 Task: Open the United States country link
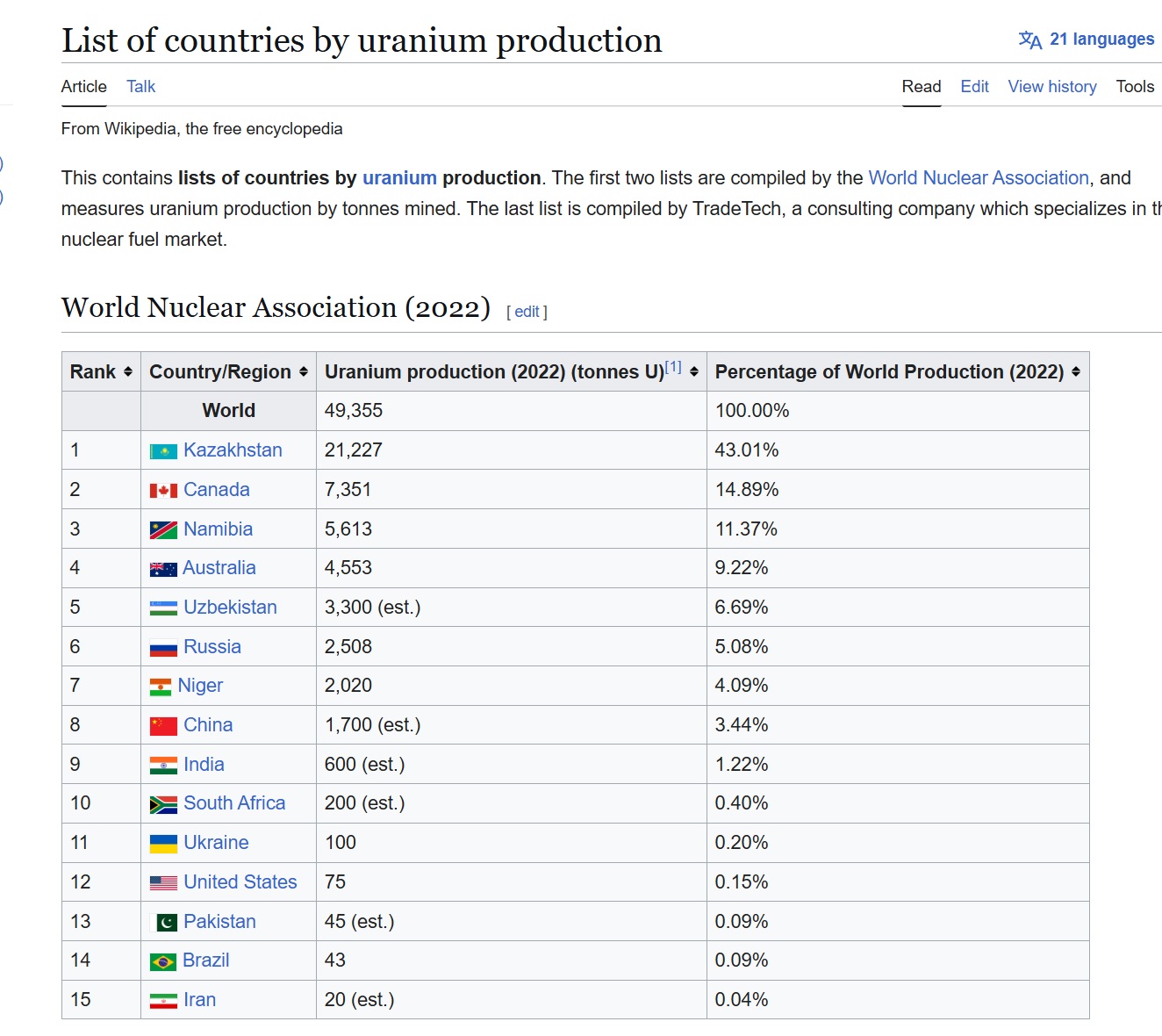tap(240, 882)
